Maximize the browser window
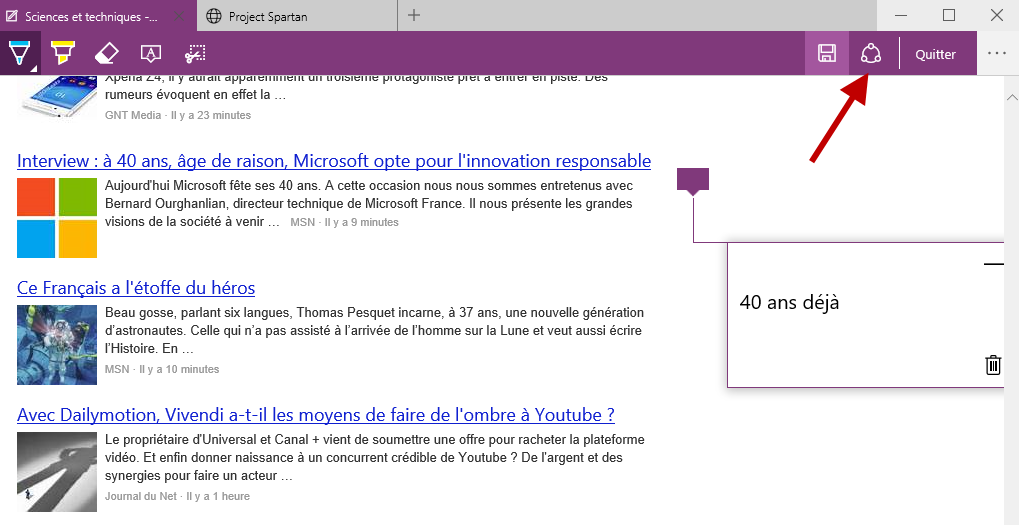Image resolution: width=1019 pixels, height=525 pixels. [x=949, y=15]
